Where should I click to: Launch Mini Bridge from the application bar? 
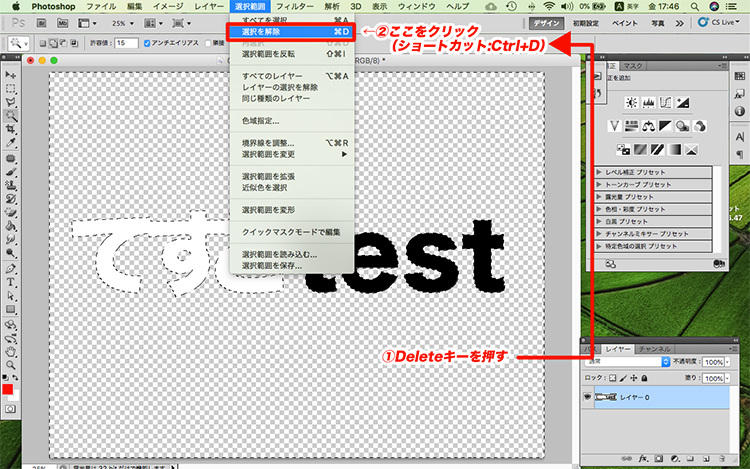point(62,23)
